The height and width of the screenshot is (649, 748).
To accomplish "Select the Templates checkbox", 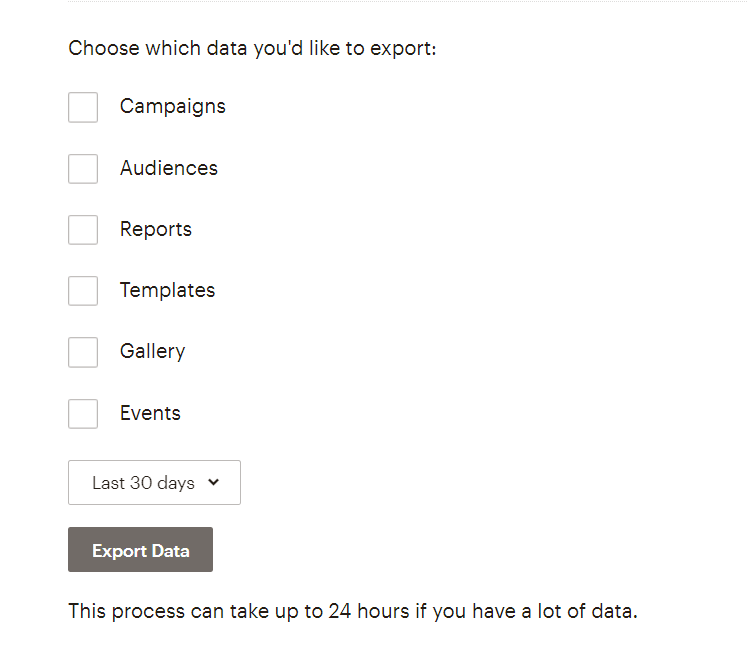I will pos(83,291).
